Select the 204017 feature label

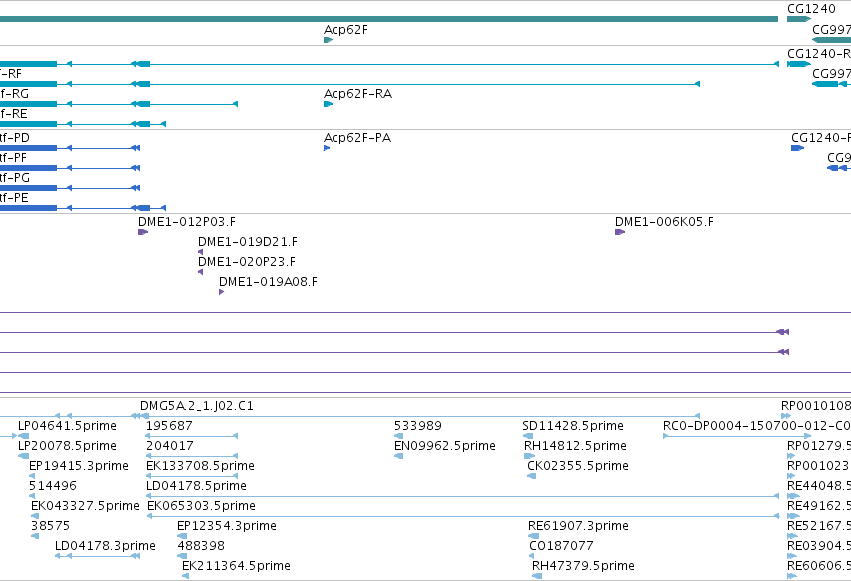(169, 446)
